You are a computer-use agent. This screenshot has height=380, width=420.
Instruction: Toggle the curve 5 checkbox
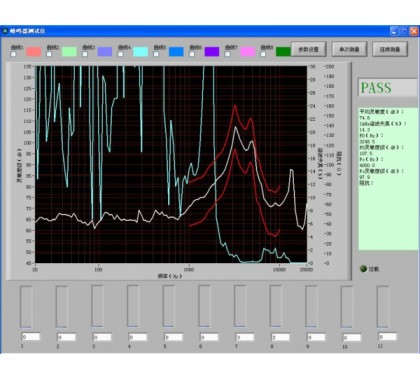156,54
